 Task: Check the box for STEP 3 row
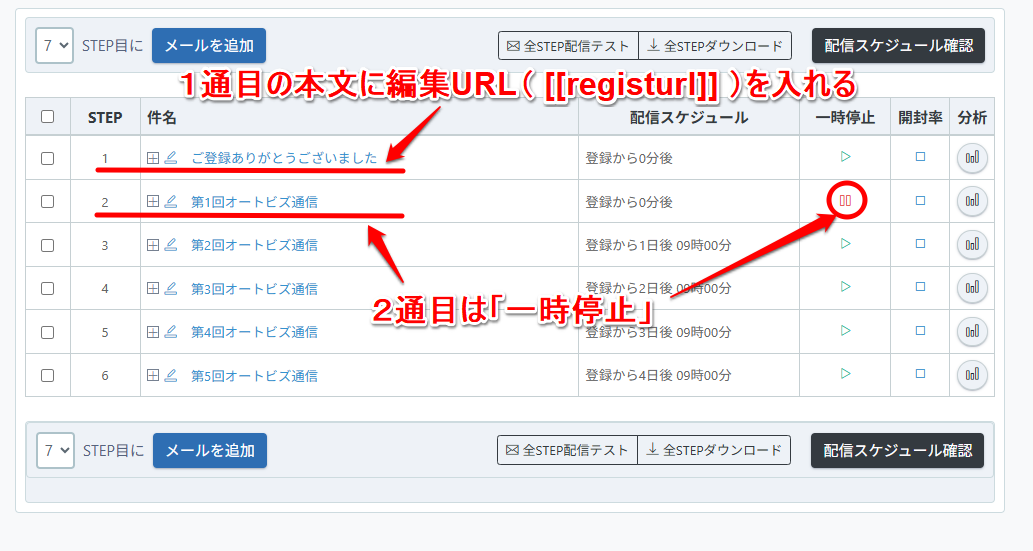tap(47, 245)
